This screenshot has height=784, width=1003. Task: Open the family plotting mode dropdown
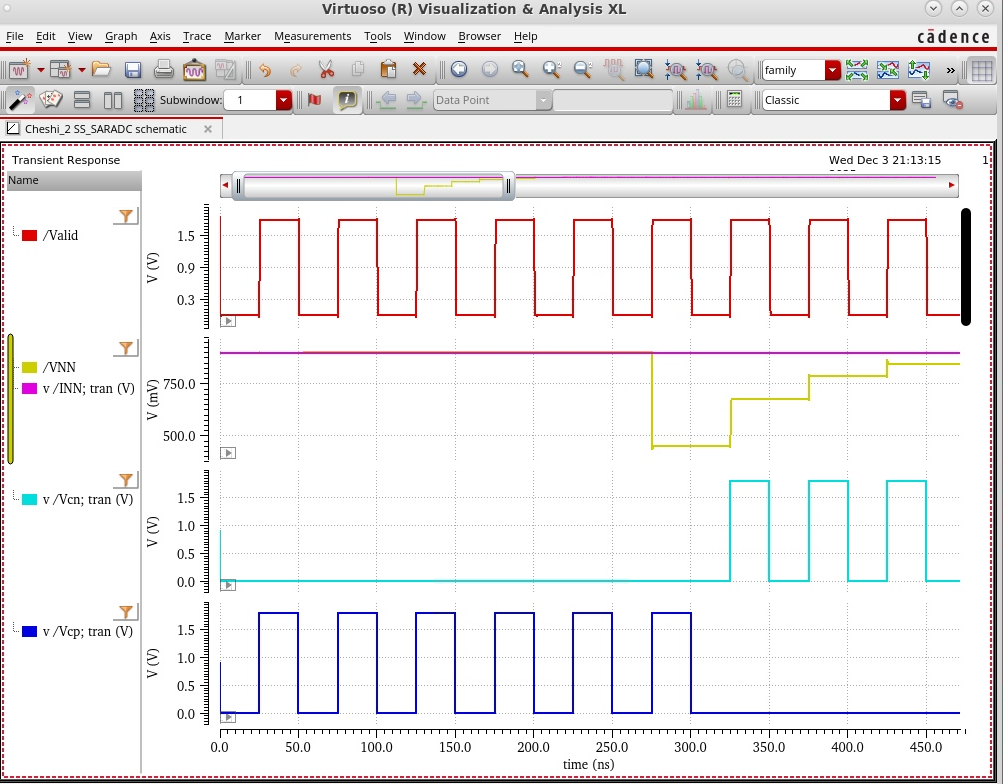[832, 70]
